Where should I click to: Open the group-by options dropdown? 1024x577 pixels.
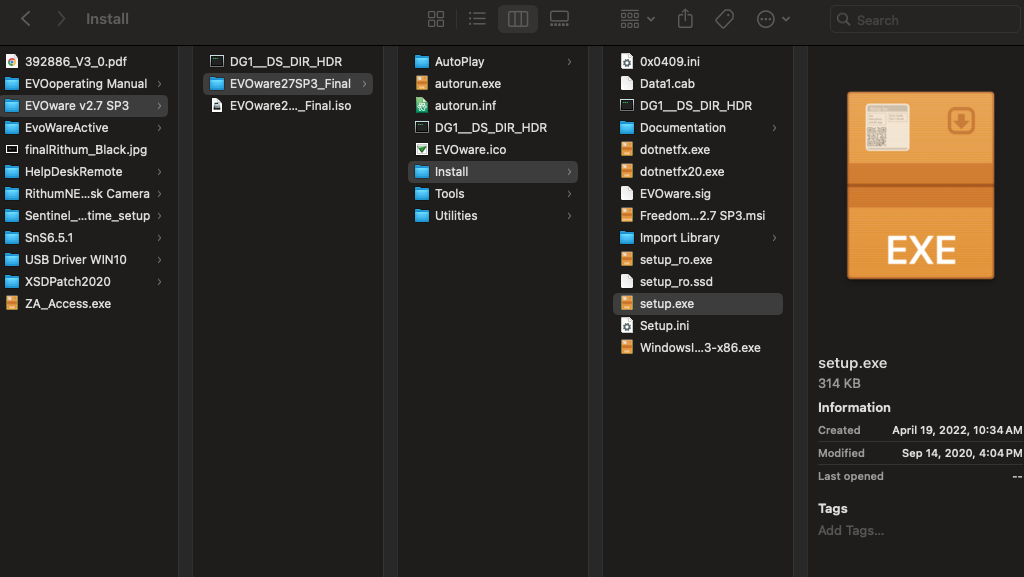click(x=637, y=19)
